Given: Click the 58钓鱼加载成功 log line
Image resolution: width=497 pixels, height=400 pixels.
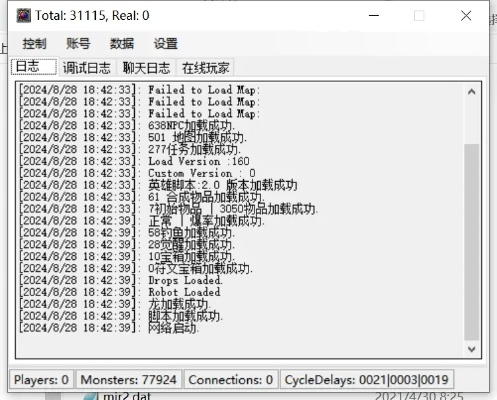Looking at the screenshot, I should (x=127, y=233).
